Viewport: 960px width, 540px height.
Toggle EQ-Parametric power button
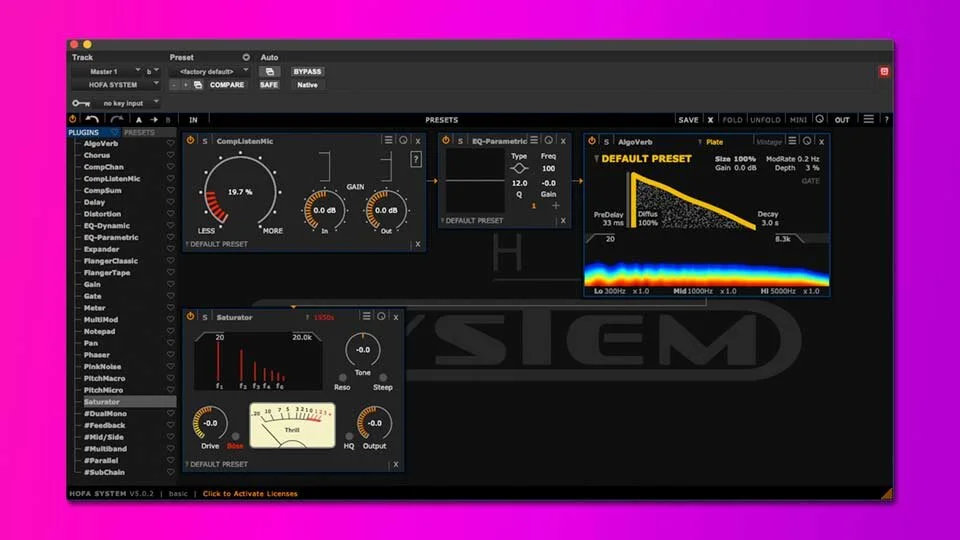446,140
